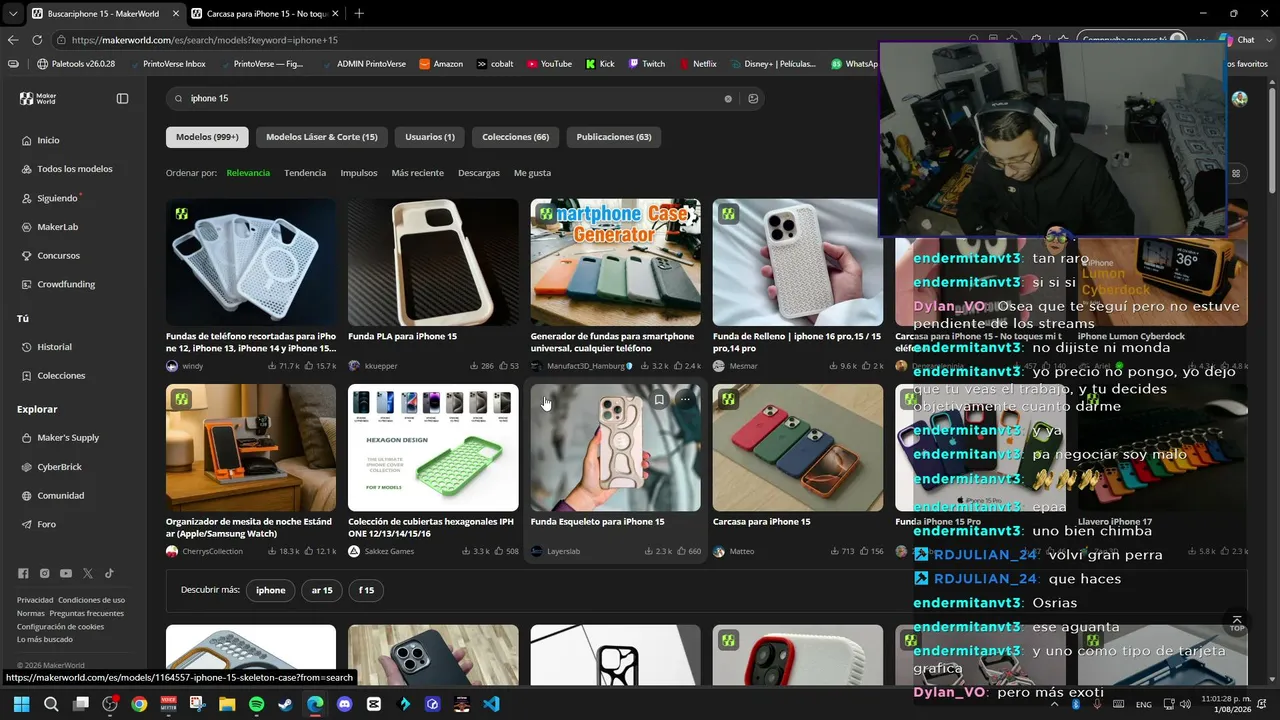Collapse the MakerWorld sidebar with the panel icon

(122, 98)
